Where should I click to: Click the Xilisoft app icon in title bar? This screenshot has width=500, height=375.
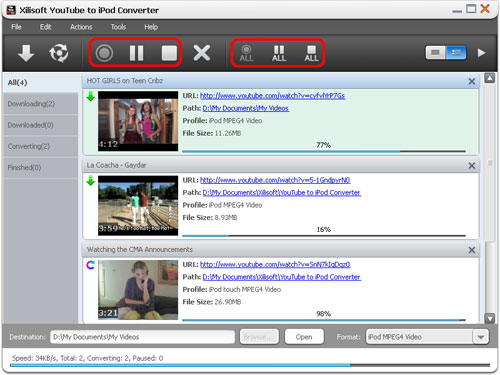coord(11,10)
